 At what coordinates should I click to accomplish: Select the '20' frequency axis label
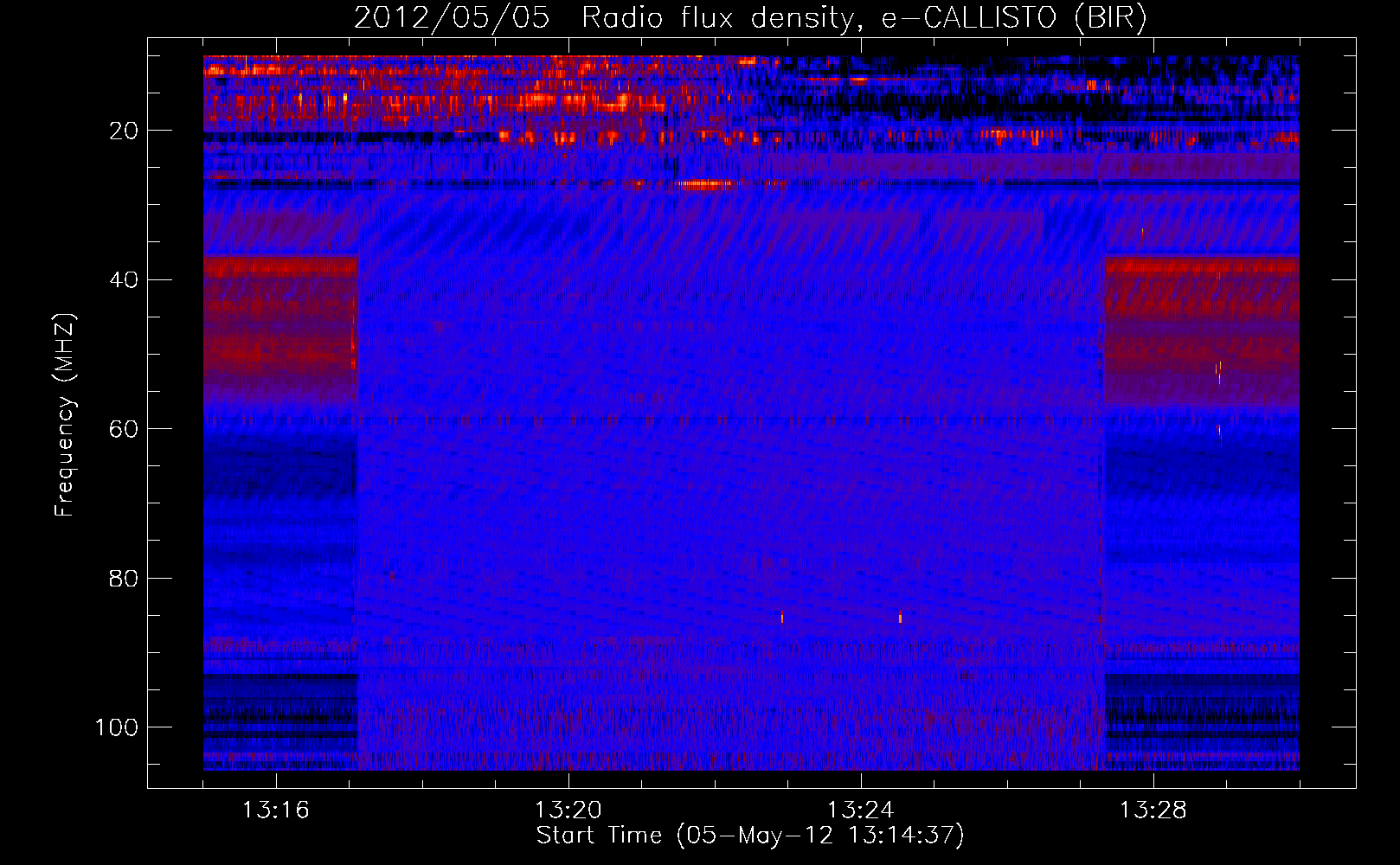click(x=124, y=131)
